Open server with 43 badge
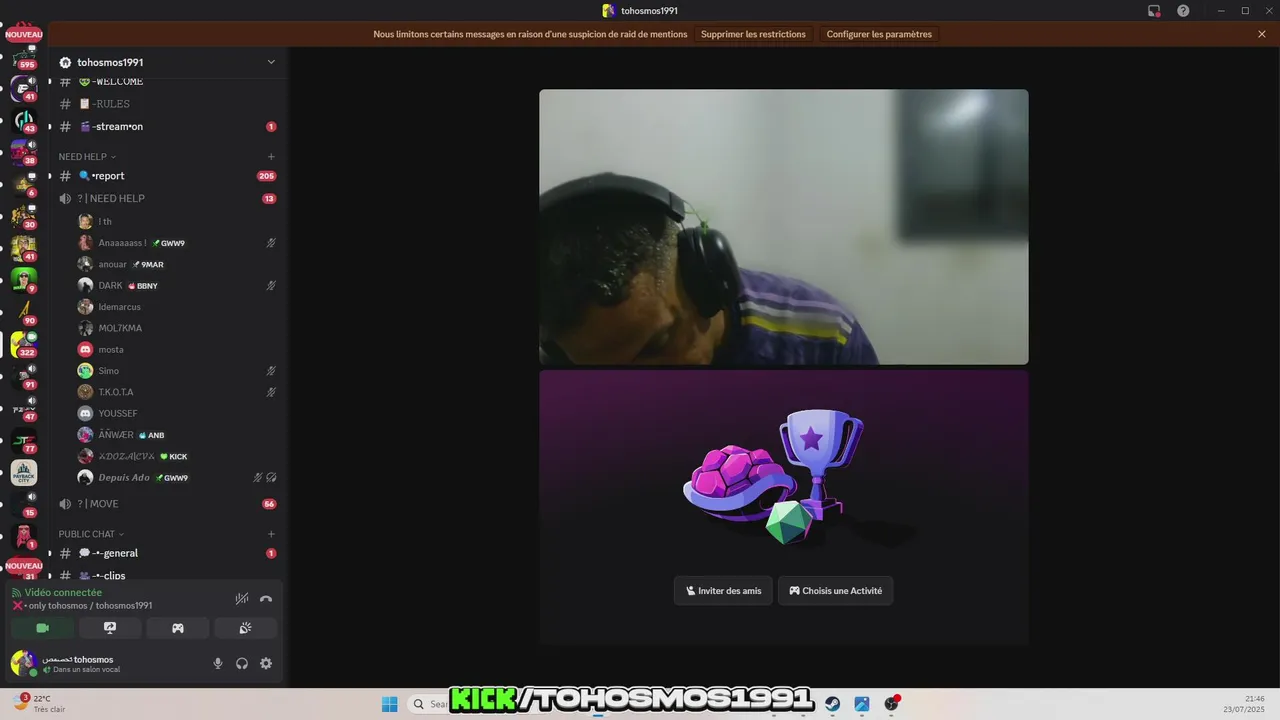The image size is (1280, 720). point(24,121)
